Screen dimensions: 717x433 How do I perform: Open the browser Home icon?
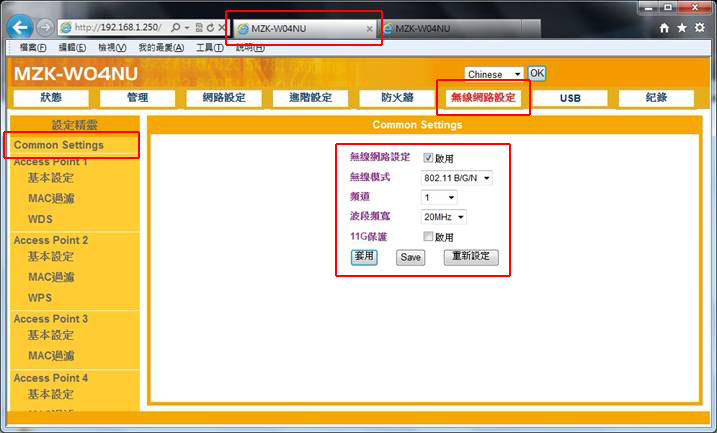(x=664, y=28)
